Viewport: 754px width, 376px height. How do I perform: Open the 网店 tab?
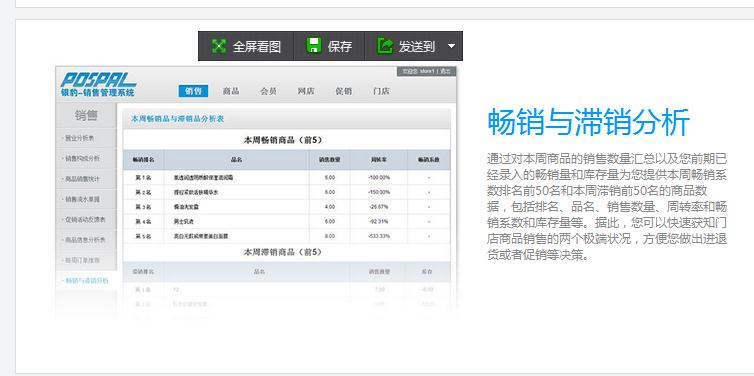(x=306, y=91)
